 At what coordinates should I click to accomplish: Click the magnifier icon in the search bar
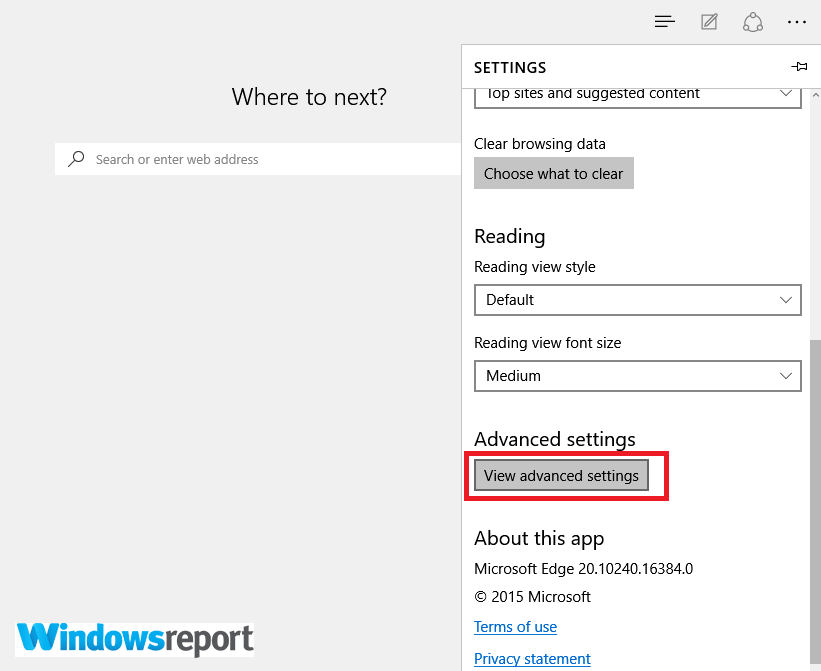pyautogui.click(x=76, y=159)
